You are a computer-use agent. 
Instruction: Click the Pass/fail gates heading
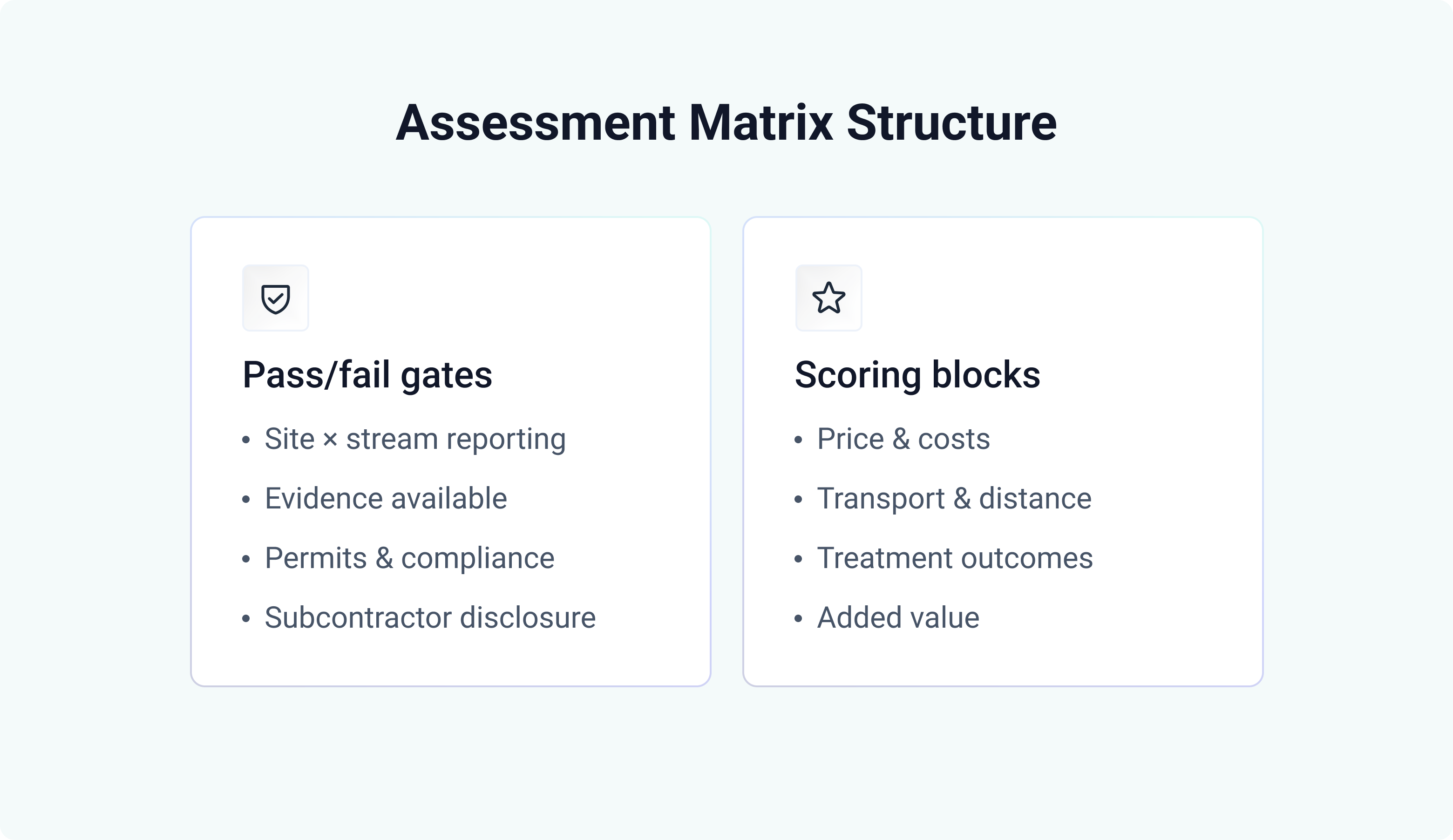pyautogui.click(x=367, y=375)
